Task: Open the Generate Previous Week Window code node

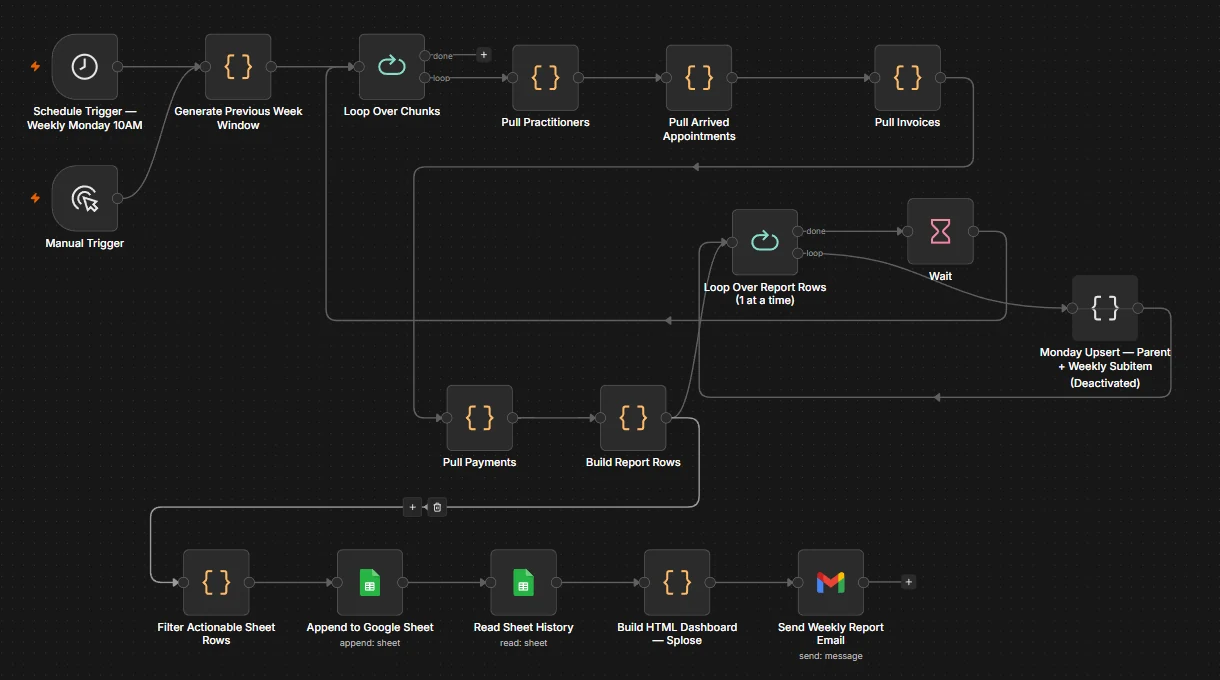Action: (238, 67)
